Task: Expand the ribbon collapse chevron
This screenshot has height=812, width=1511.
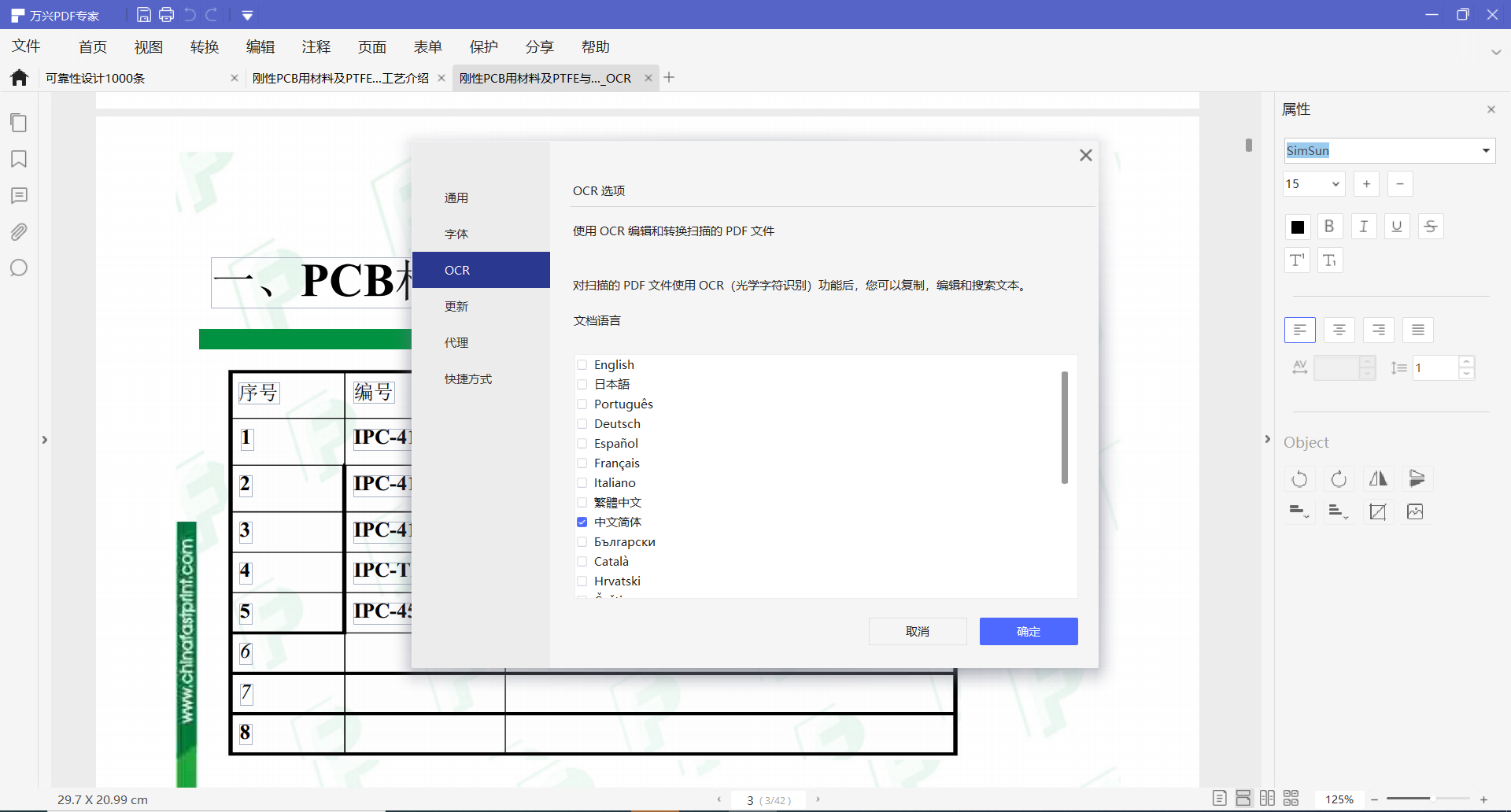Action: point(1496,52)
